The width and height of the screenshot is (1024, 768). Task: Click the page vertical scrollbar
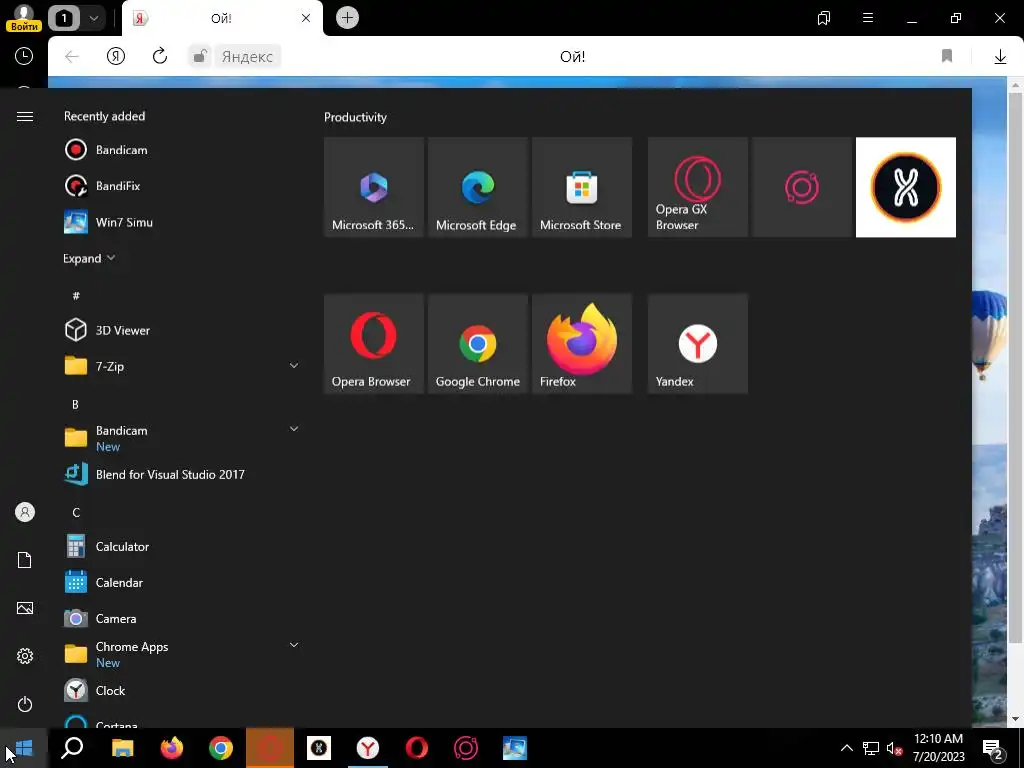click(1016, 366)
